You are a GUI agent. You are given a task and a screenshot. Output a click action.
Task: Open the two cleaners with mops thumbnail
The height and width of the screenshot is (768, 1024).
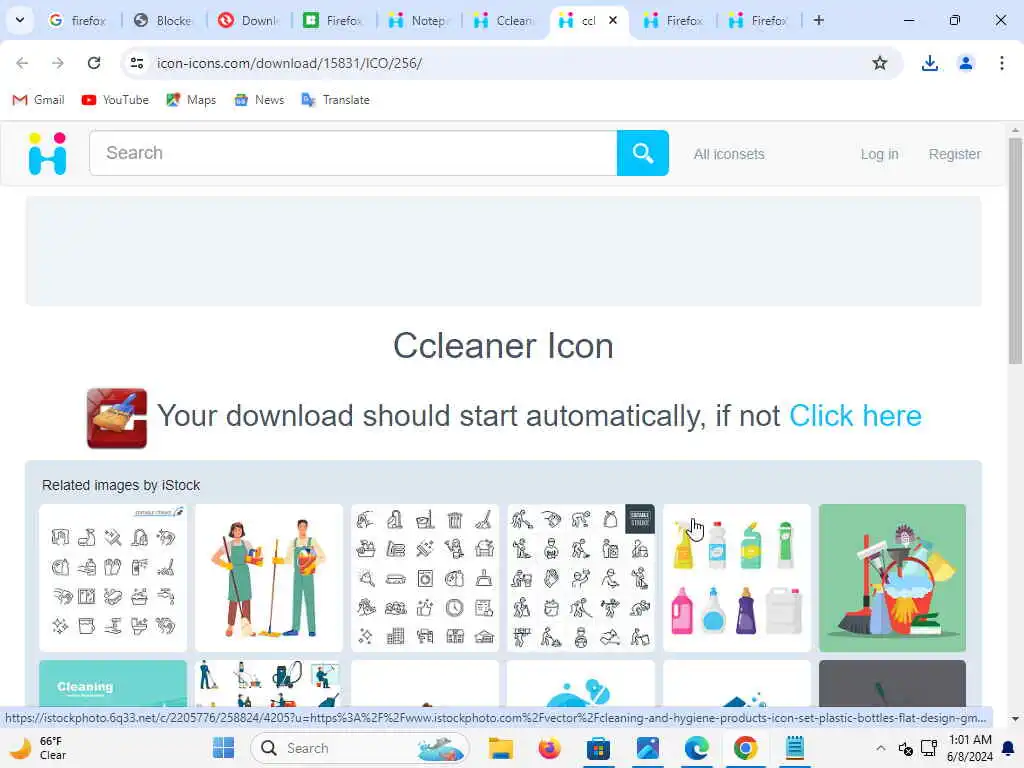[x=268, y=577]
